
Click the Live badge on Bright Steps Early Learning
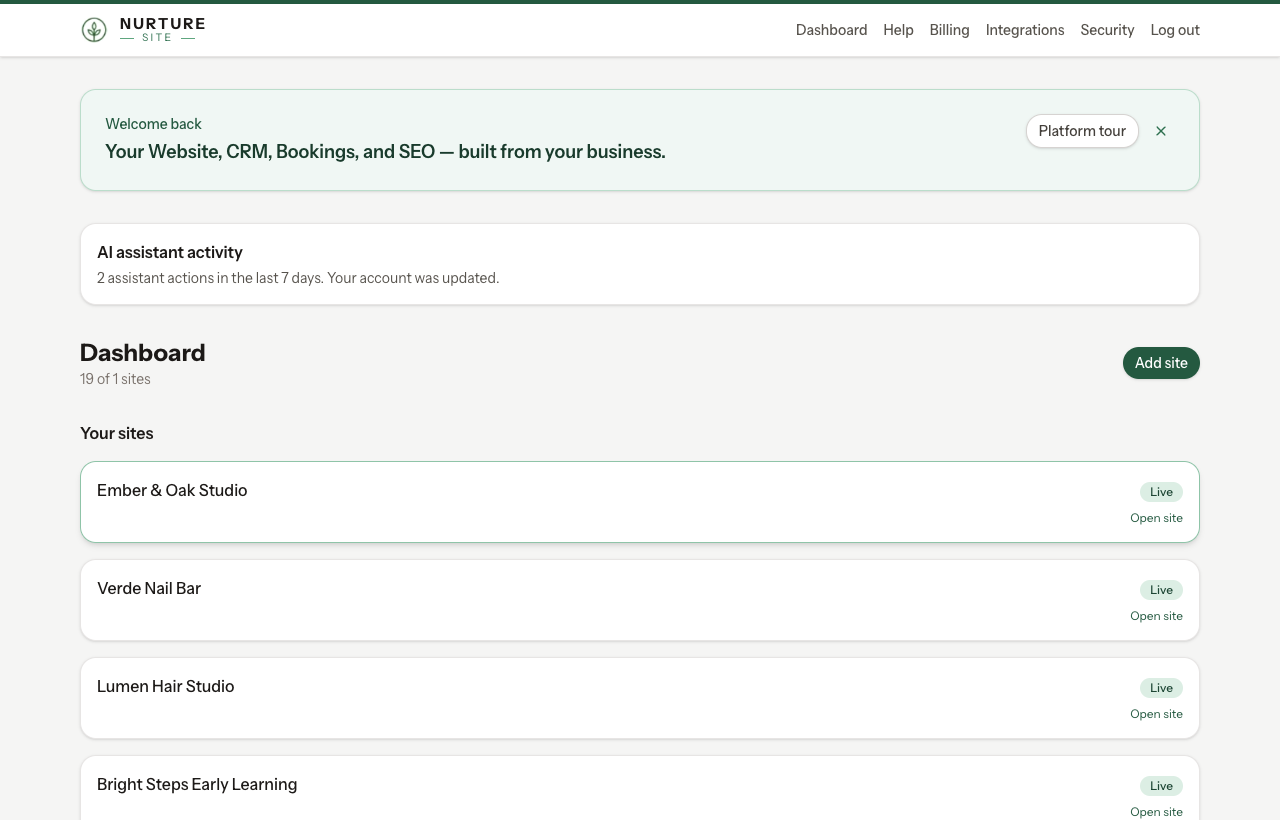tap(1161, 786)
